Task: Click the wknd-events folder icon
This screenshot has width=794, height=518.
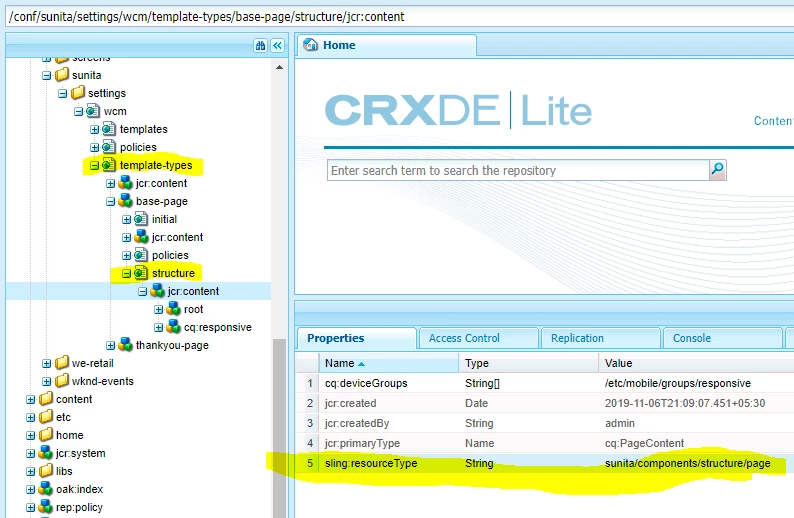Action: click(62, 381)
